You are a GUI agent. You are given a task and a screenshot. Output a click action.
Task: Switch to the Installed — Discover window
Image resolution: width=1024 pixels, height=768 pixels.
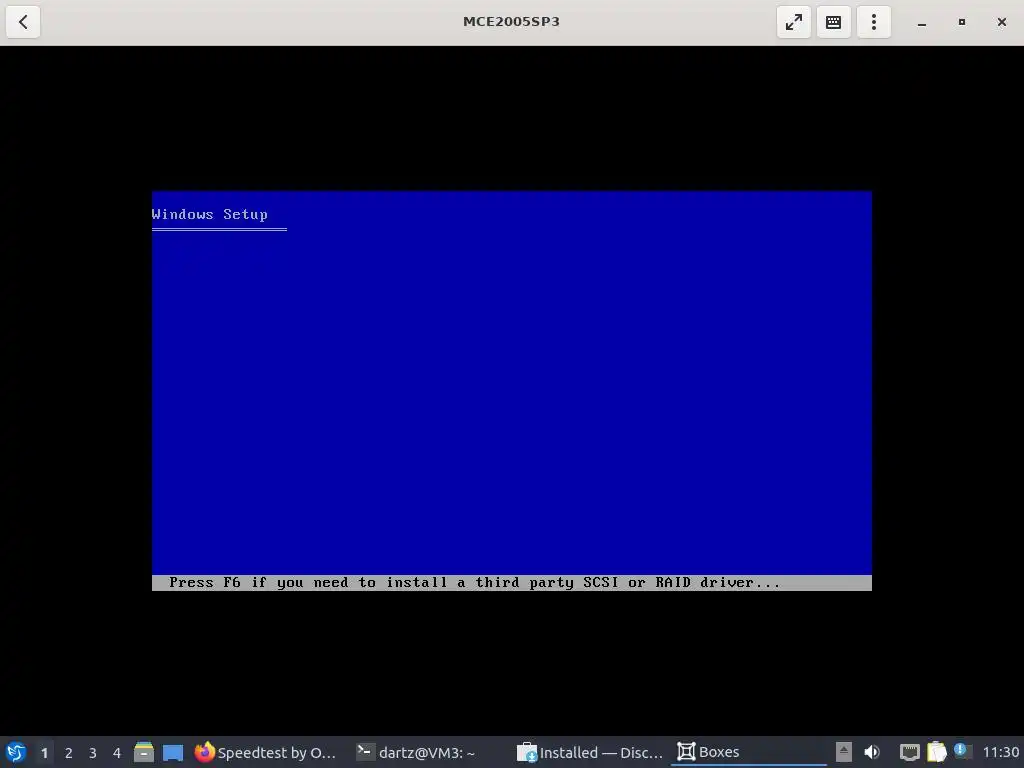[x=590, y=752]
